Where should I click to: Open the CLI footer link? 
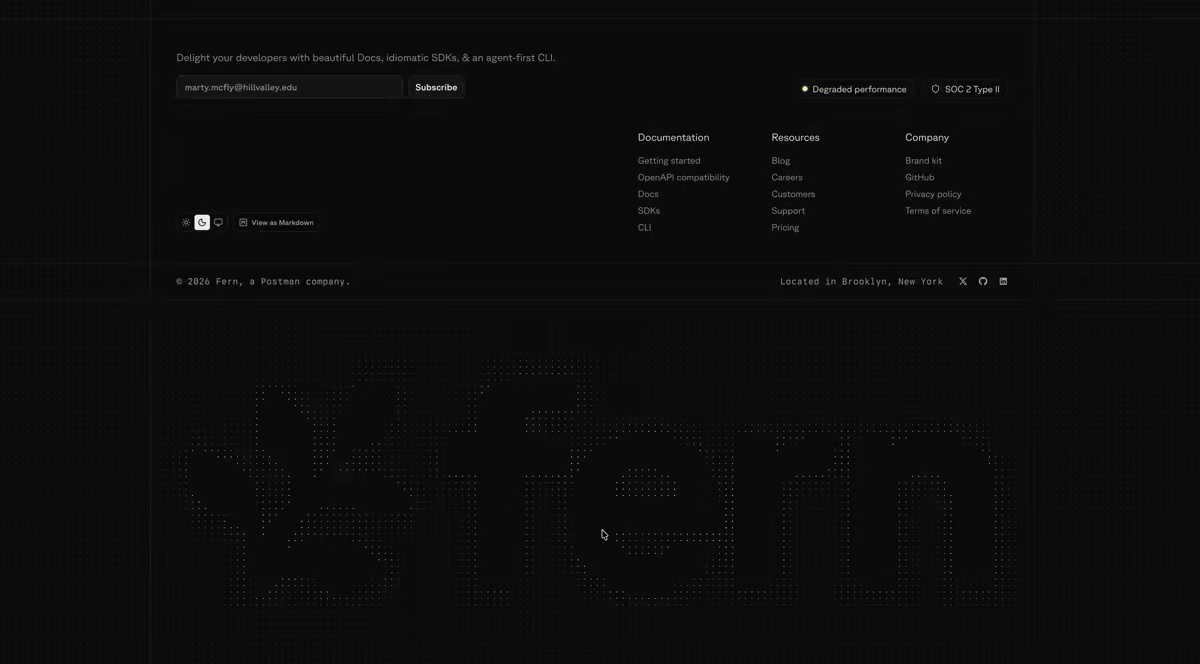click(x=644, y=228)
